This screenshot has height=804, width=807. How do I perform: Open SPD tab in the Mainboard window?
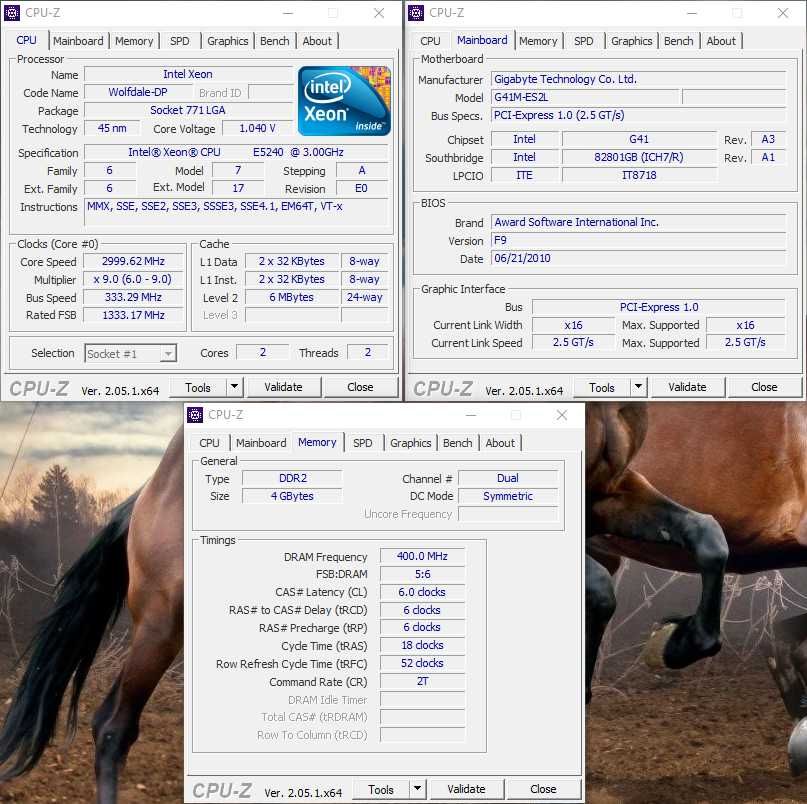coord(584,41)
